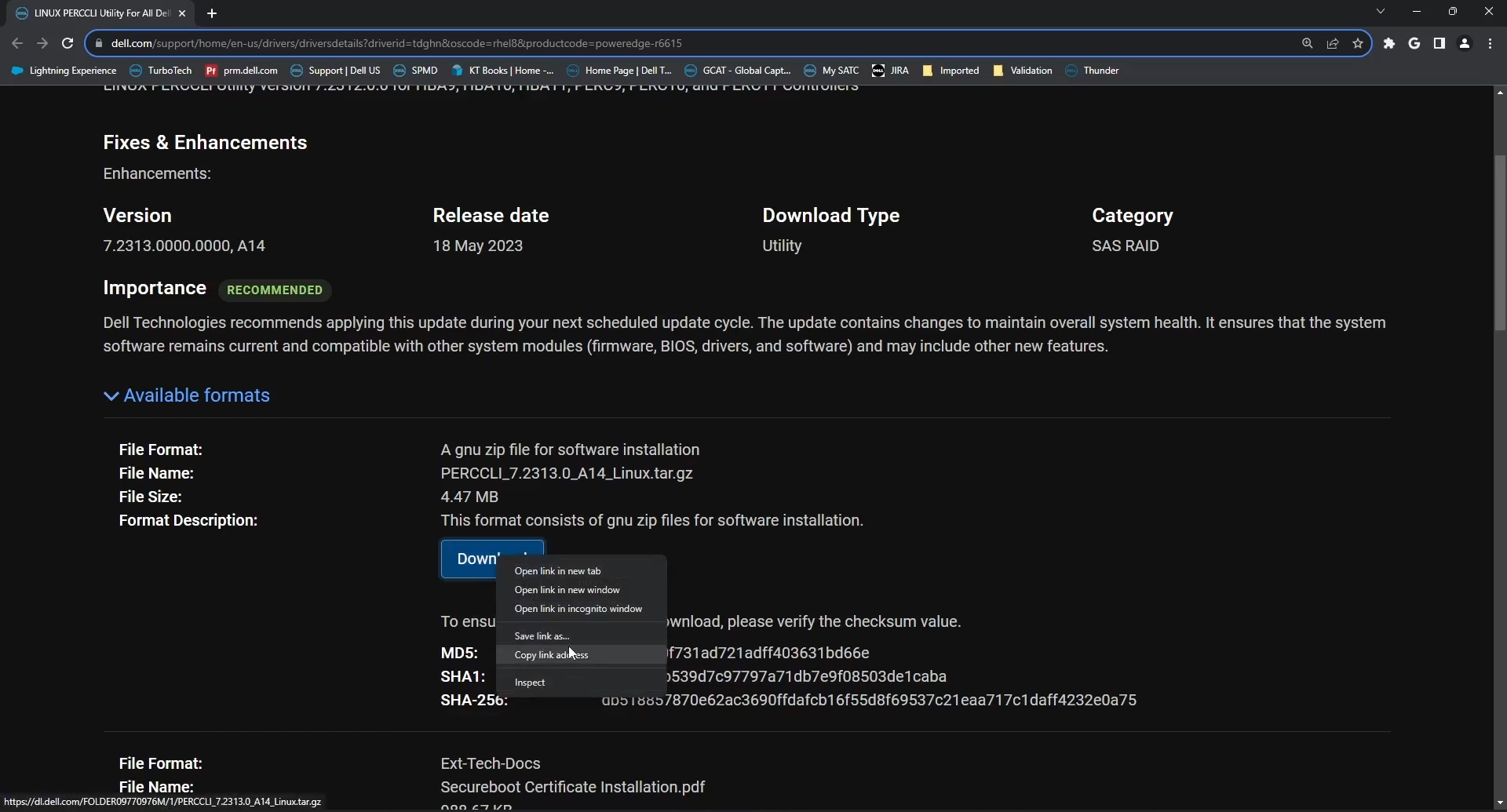Viewport: 1507px width, 812px height.
Task: Click the back navigation arrow
Action: coord(16,43)
